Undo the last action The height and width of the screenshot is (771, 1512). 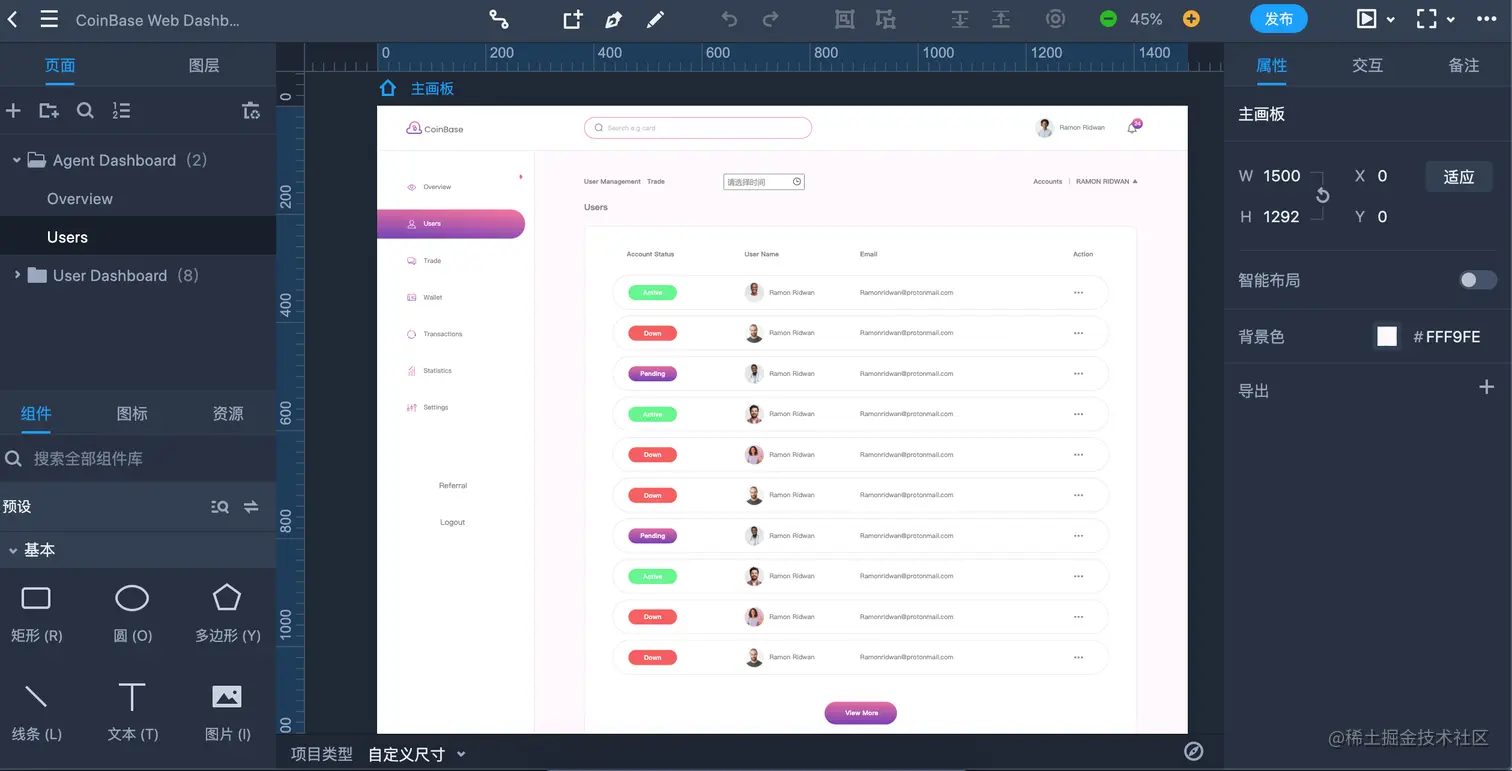point(729,19)
